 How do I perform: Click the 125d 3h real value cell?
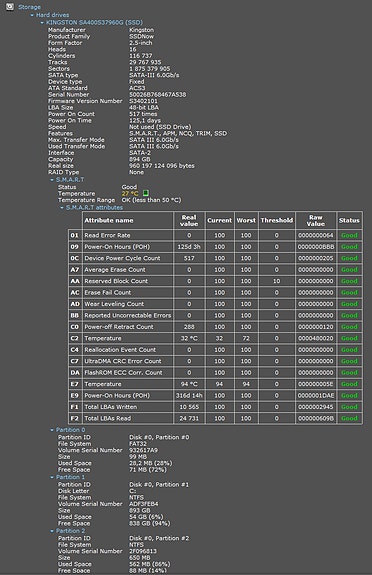189,247
